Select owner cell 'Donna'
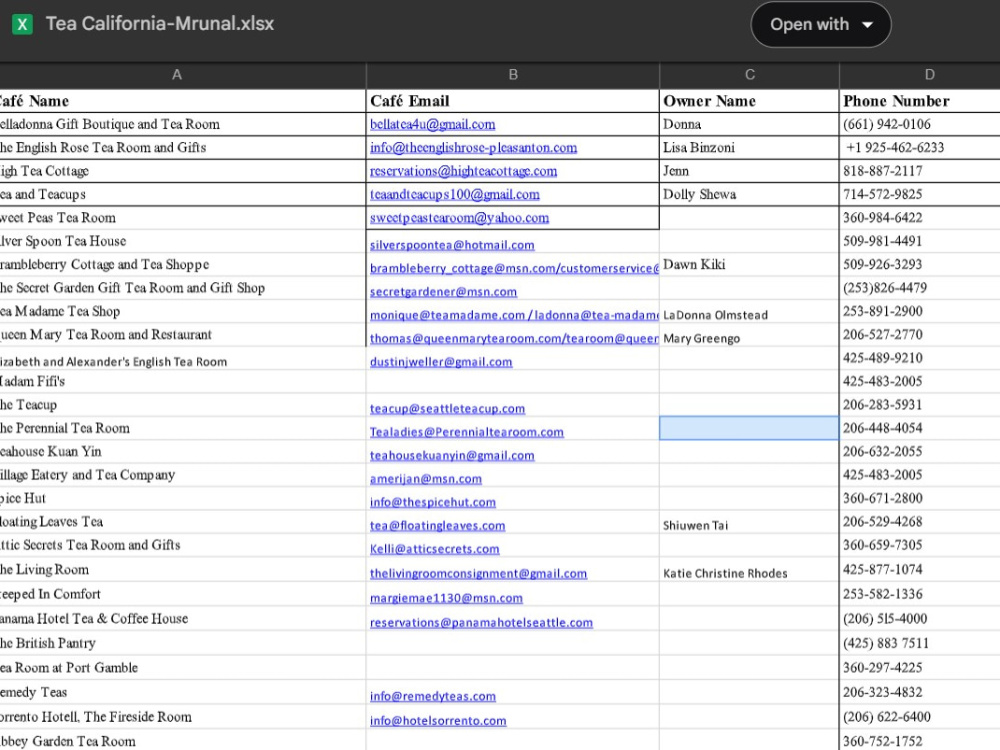 749,124
